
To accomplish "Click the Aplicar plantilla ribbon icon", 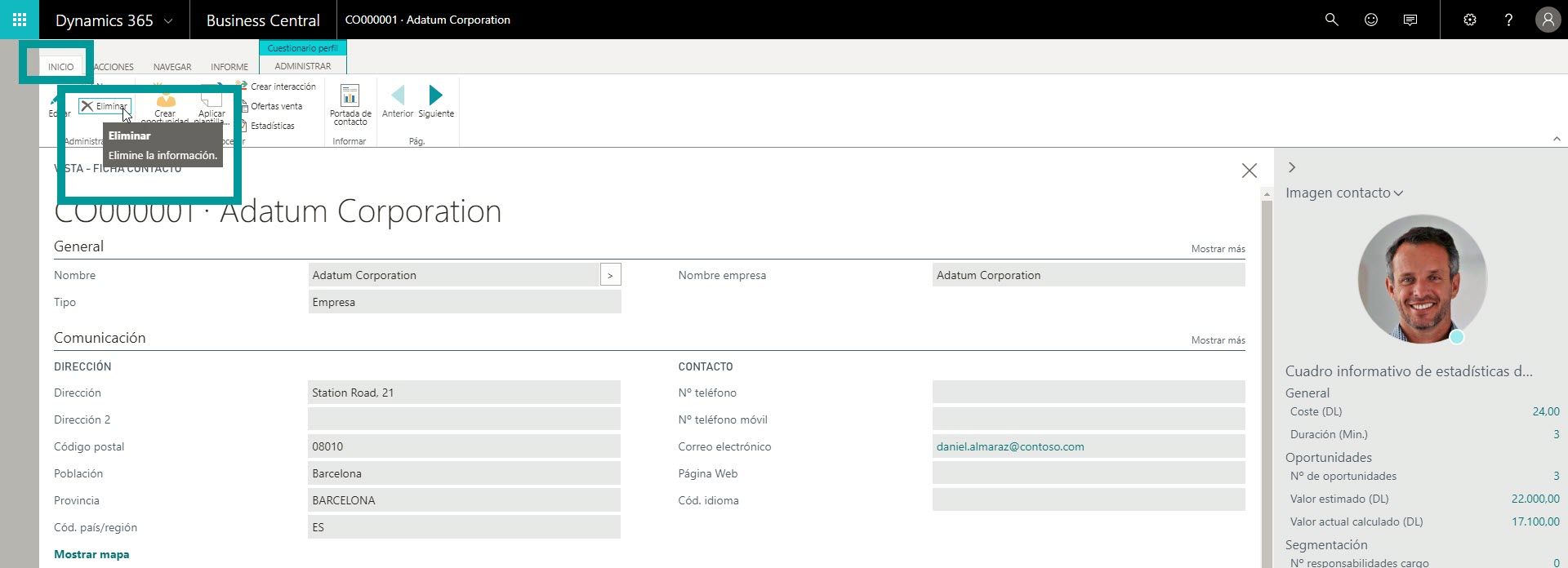I will 212,104.
